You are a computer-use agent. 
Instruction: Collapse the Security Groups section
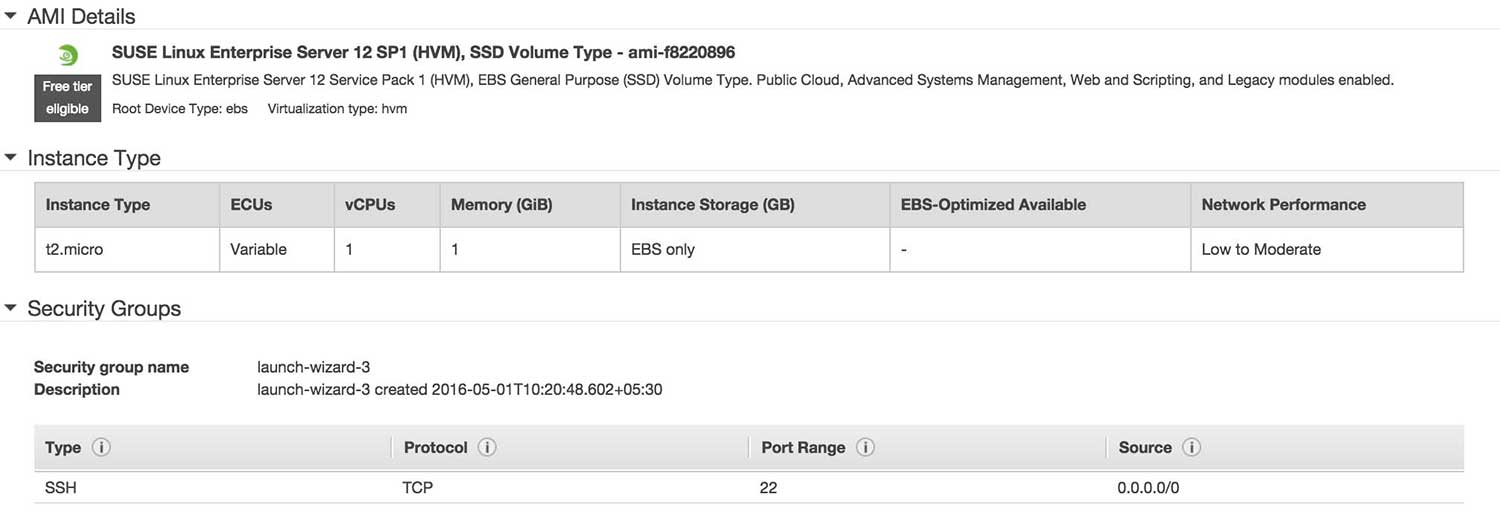11,308
